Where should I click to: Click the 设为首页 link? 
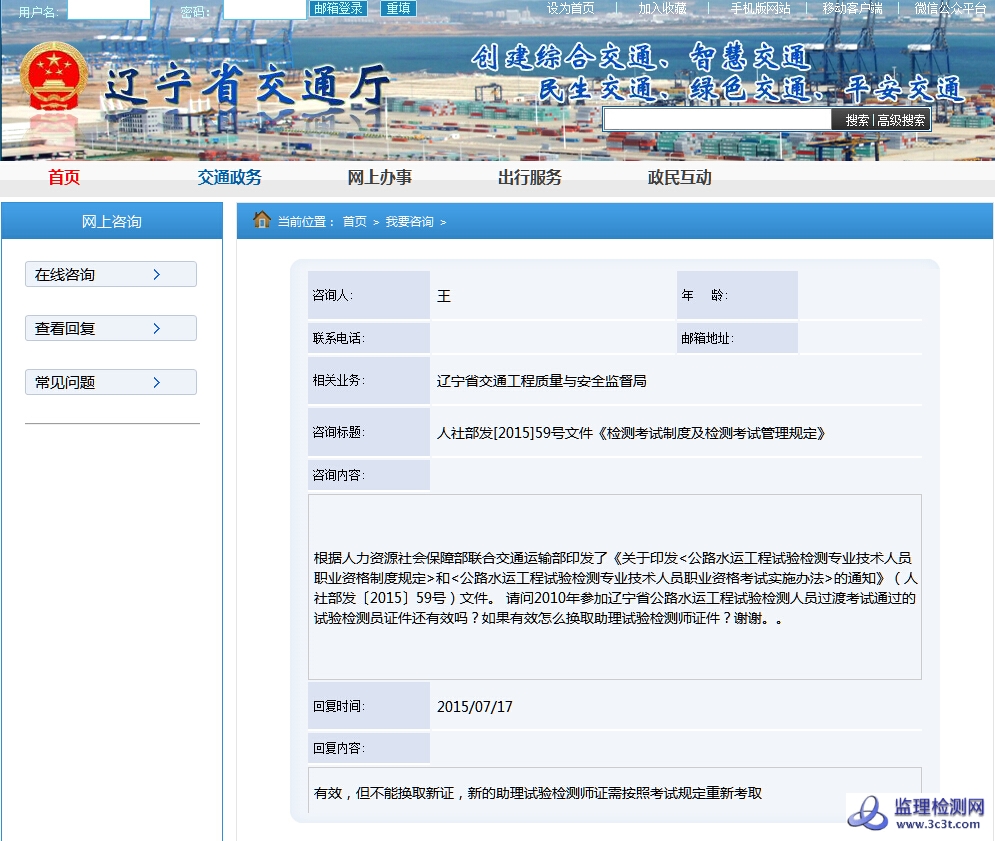[x=570, y=8]
